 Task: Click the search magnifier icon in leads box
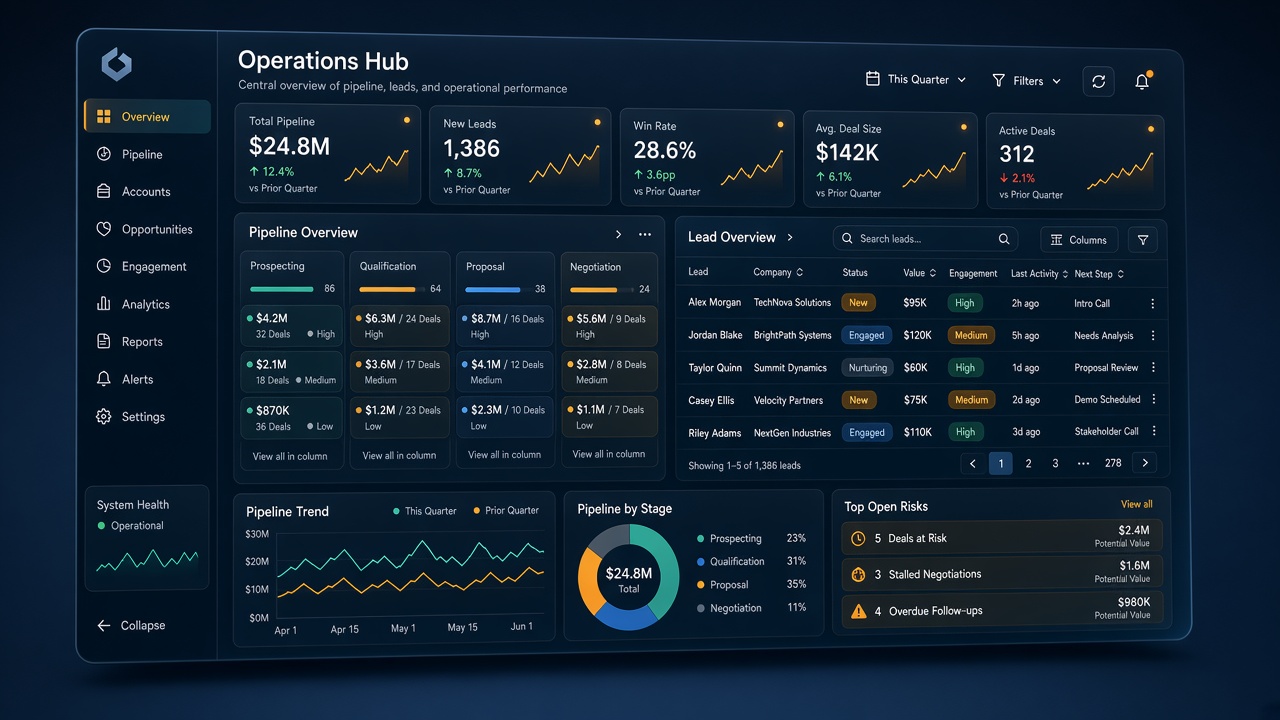coord(1004,239)
